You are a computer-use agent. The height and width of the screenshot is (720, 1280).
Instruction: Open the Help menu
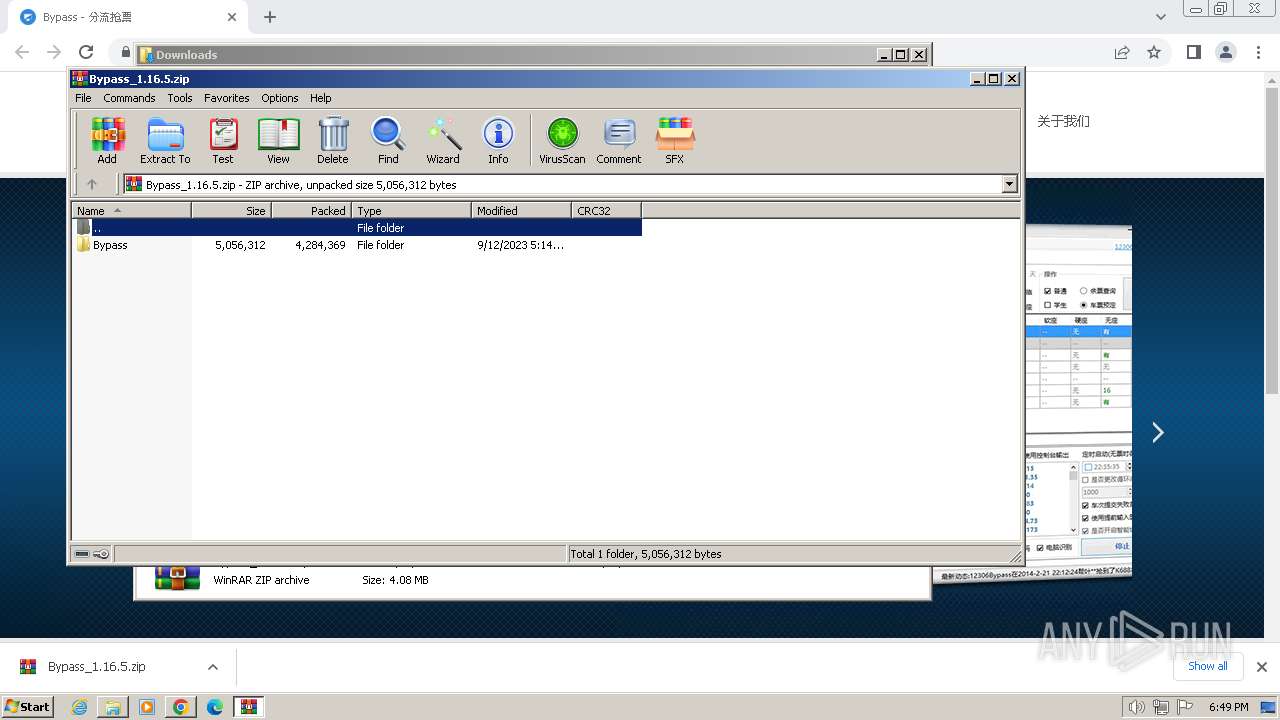[321, 98]
